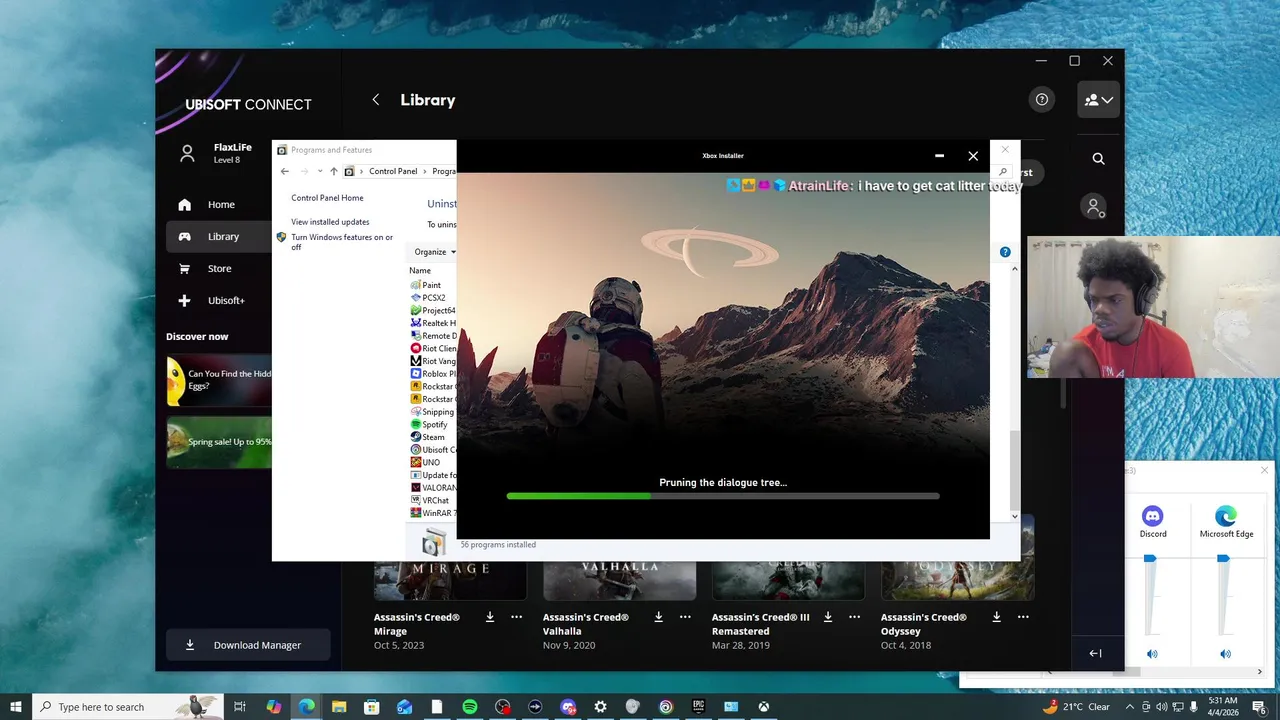The image size is (1280, 720).
Task: Adjust the Microsoft Edge volume slider
Action: [1223, 558]
